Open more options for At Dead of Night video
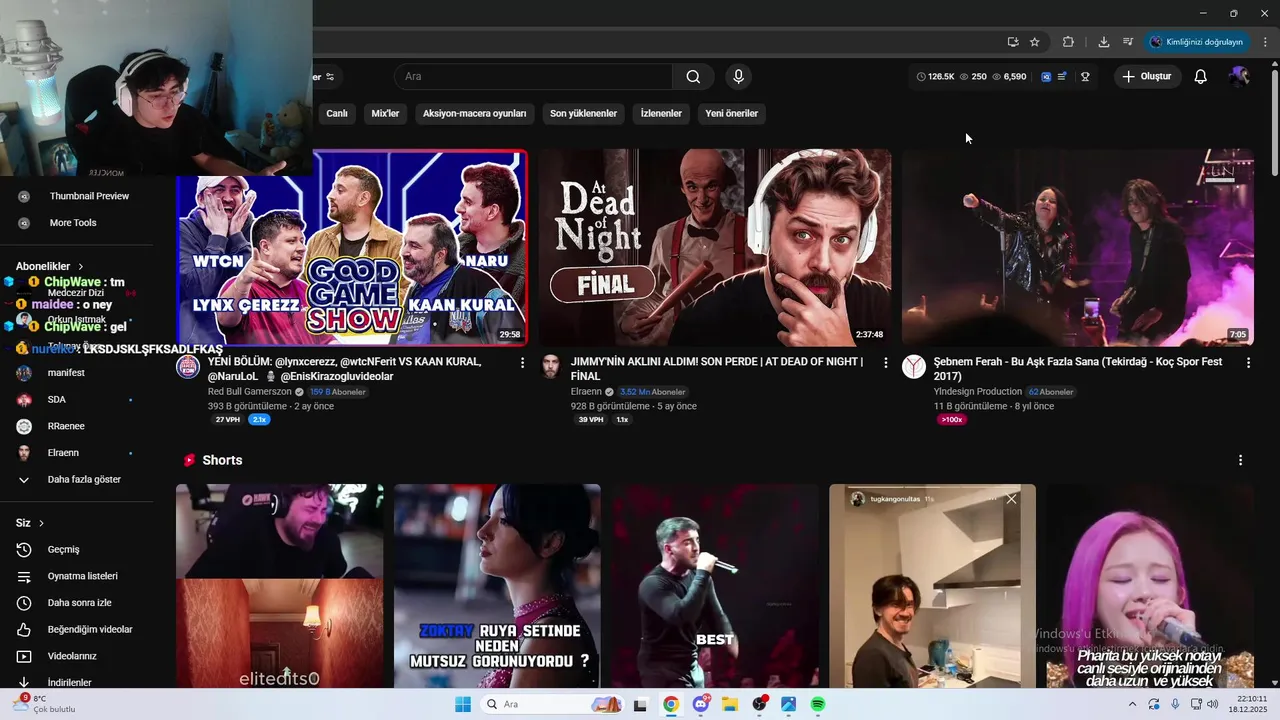 pos(885,363)
